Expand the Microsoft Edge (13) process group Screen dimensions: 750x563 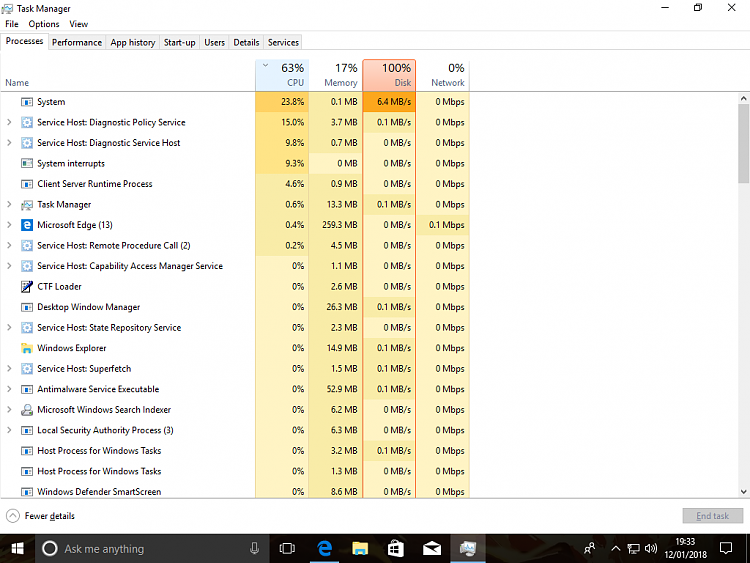pos(9,225)
